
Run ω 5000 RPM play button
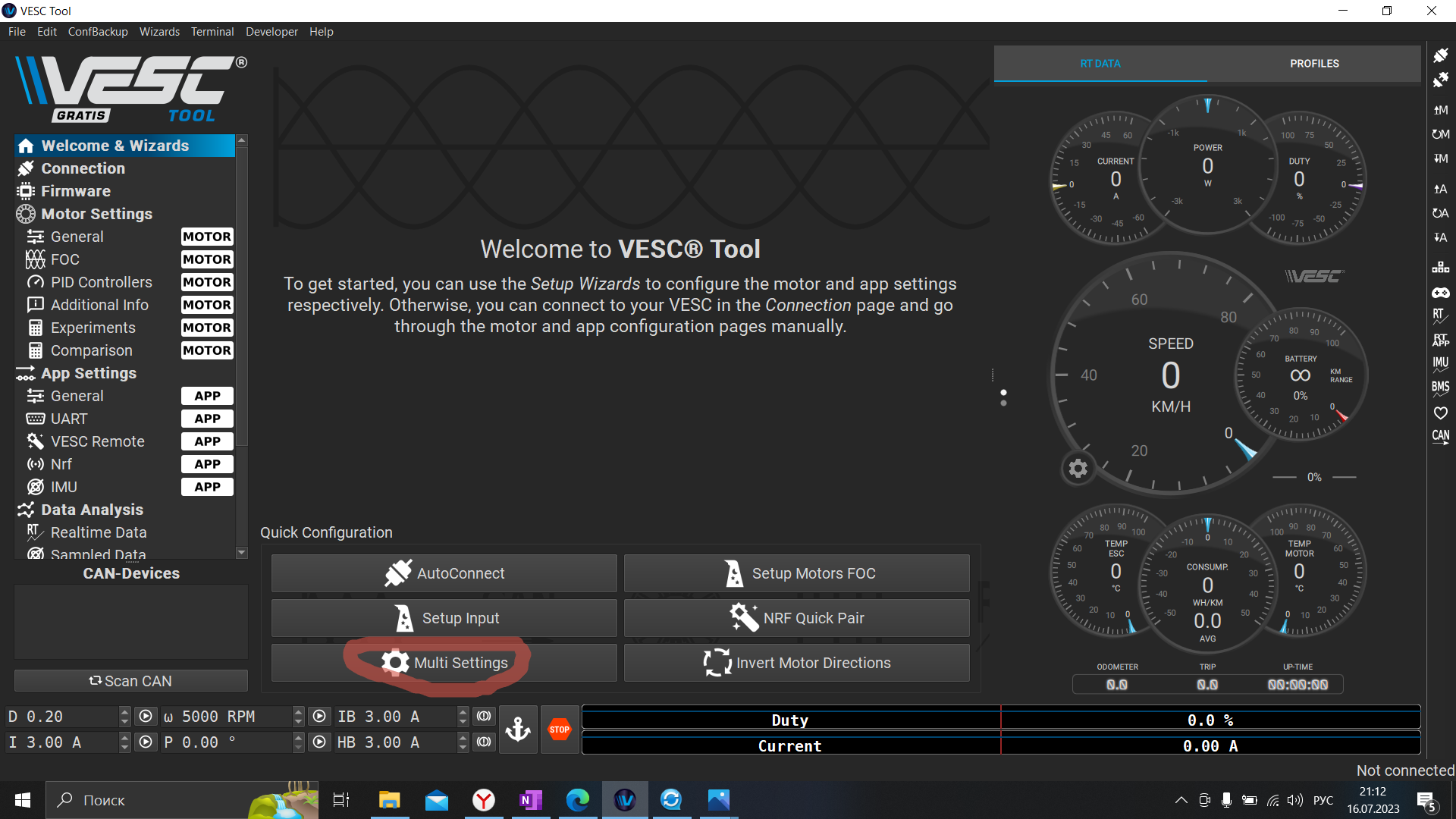coord(320,717)
